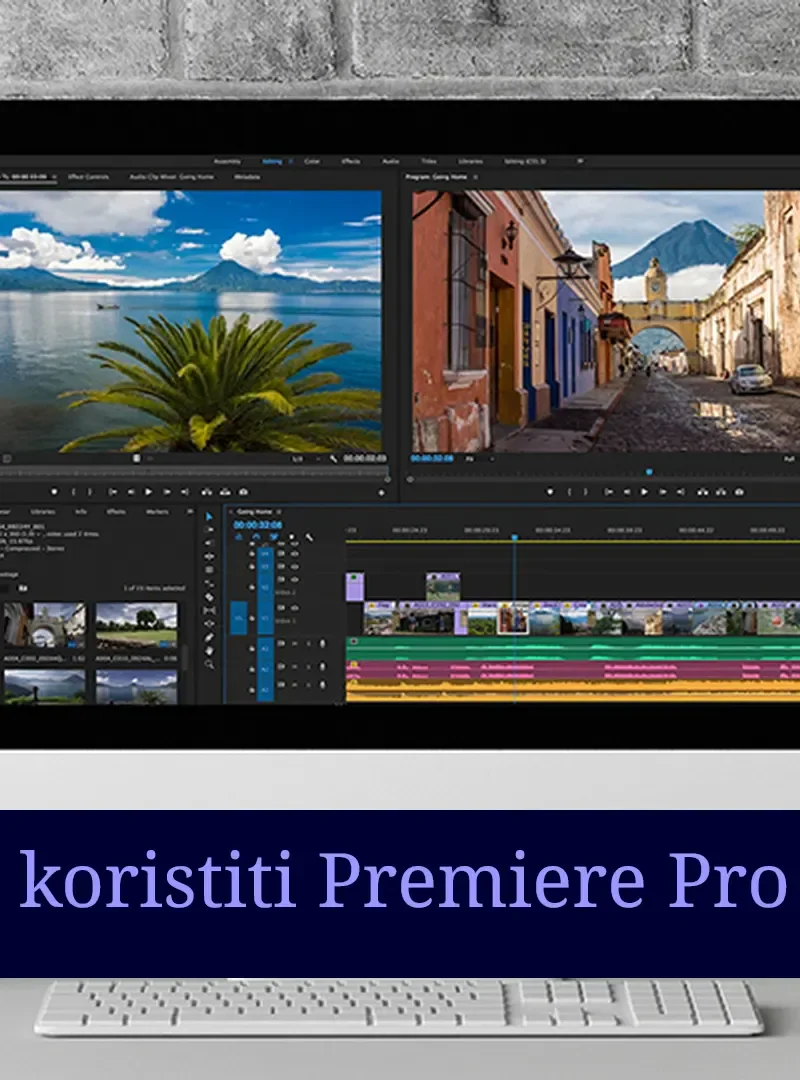Export frame from Source monitor camera icon

click(243, 492)
